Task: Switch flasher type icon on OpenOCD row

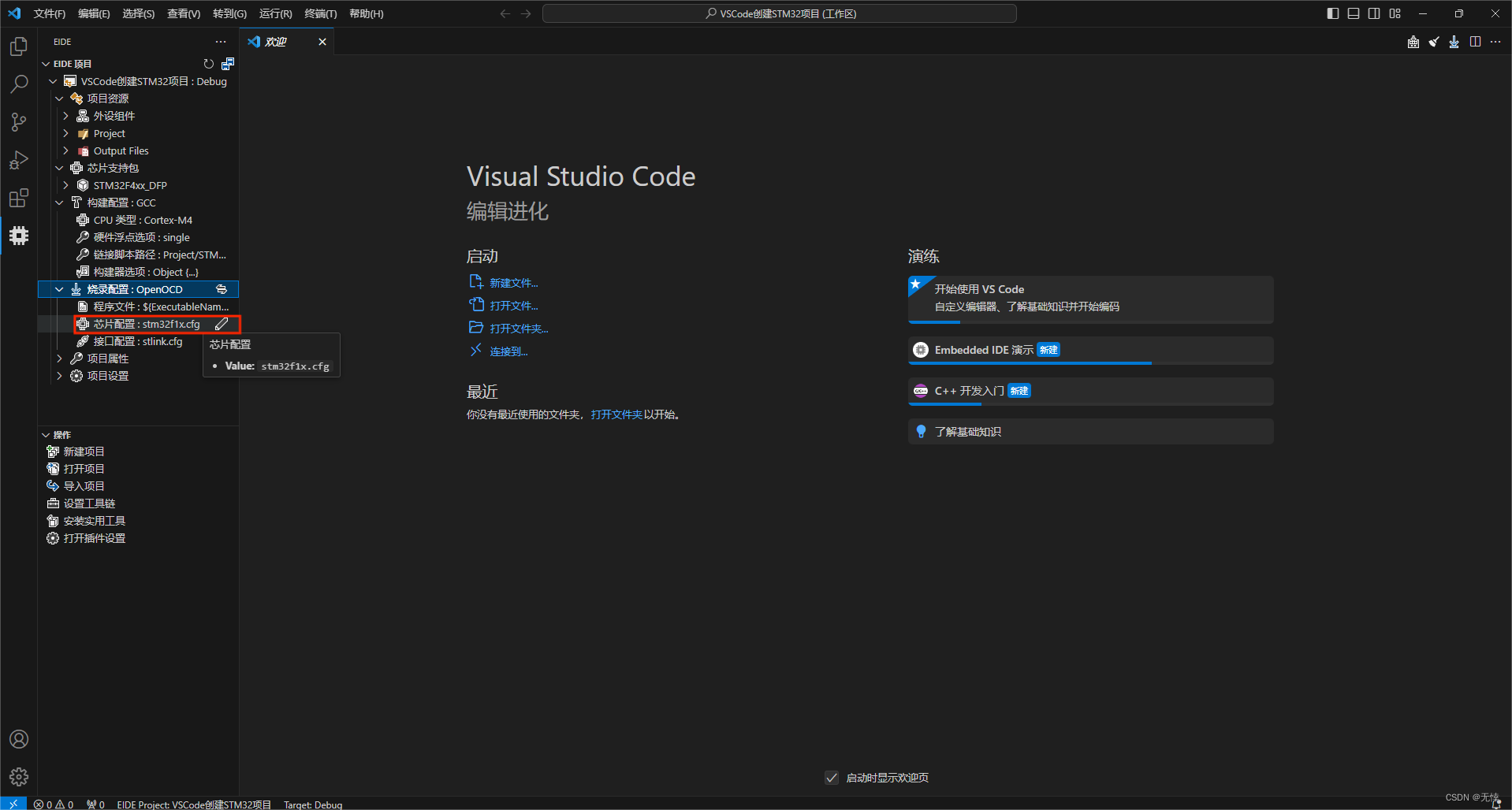Action: tap(222, 289)
